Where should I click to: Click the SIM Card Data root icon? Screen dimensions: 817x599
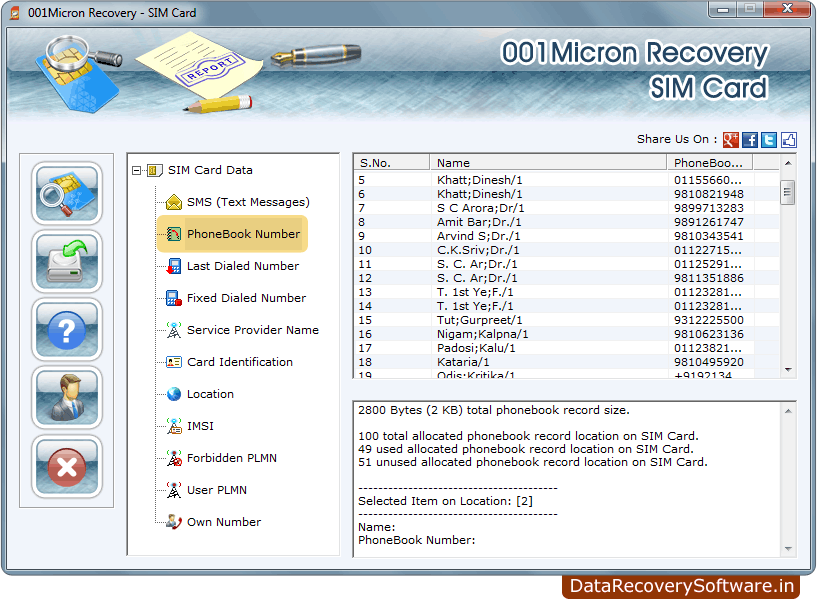(155, 170)
